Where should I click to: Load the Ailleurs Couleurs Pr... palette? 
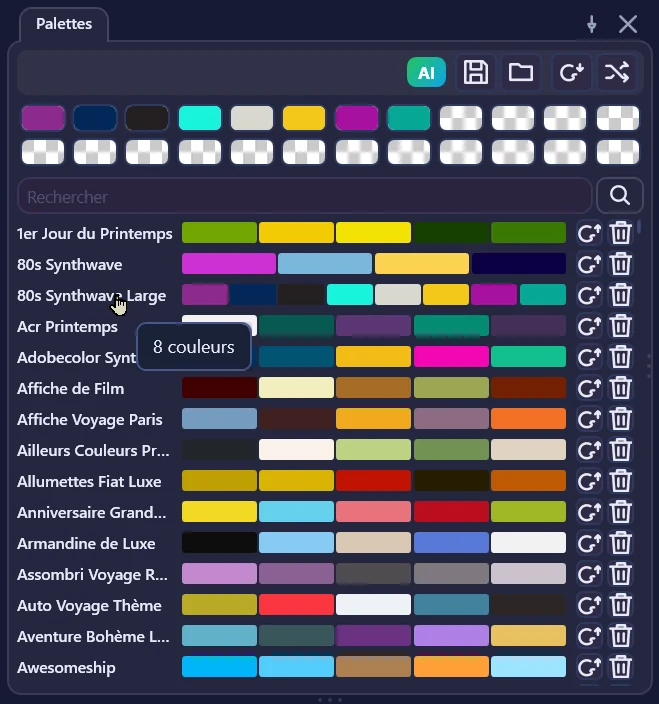coord(589,450)
